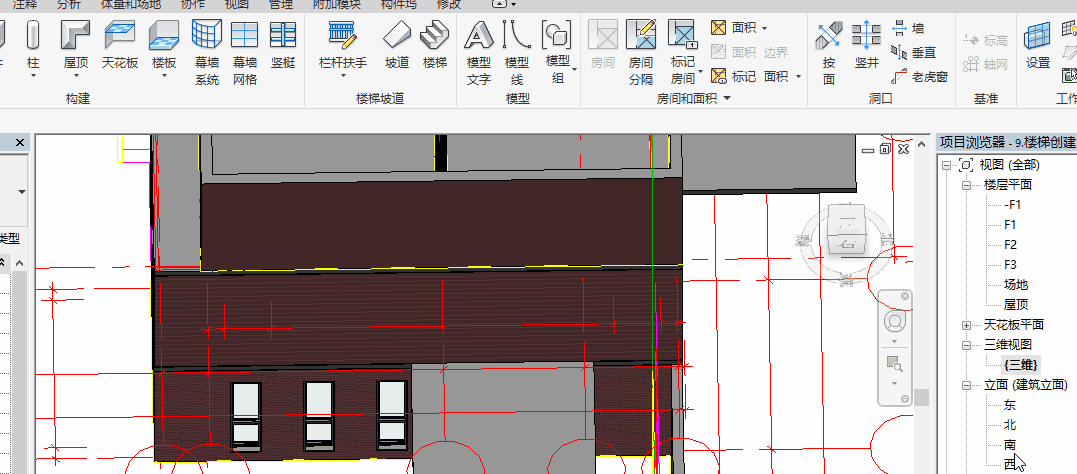Expand the 天花板平面 tree node

pyautogui.click(x=966, y=324)
